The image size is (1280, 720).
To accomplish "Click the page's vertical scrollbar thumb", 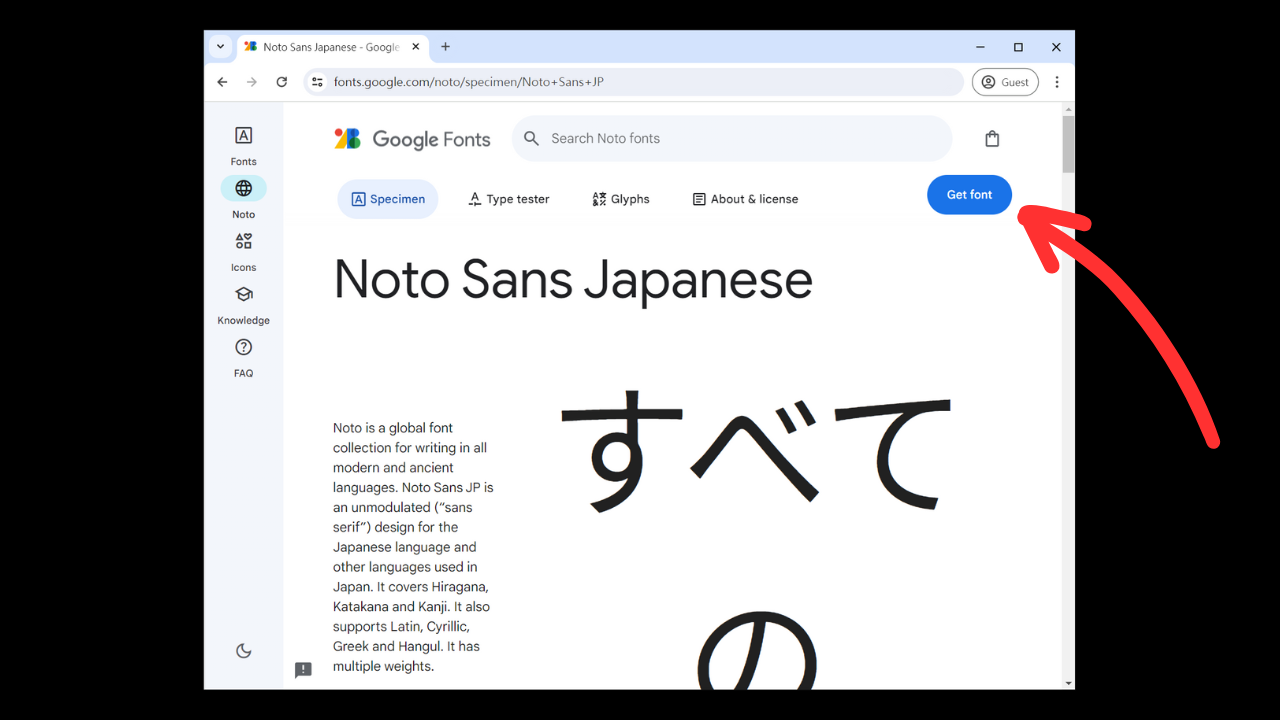I will pos(1068,145).
